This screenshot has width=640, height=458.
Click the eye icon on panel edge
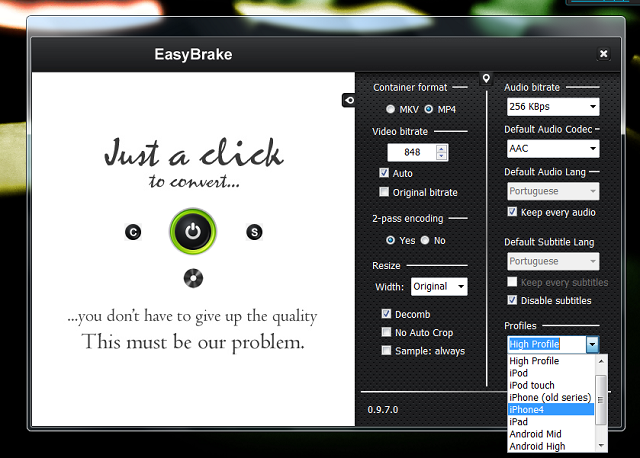(x=349, y=100)
